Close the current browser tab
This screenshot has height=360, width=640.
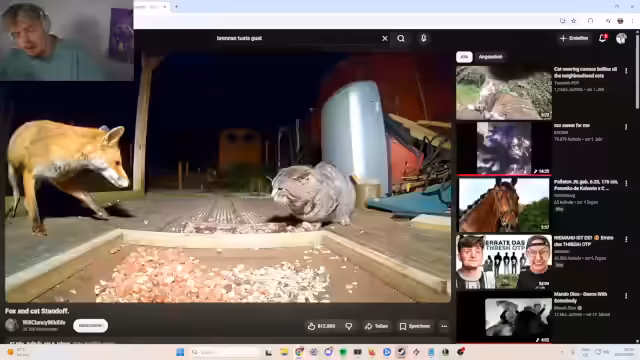point(164,7)
